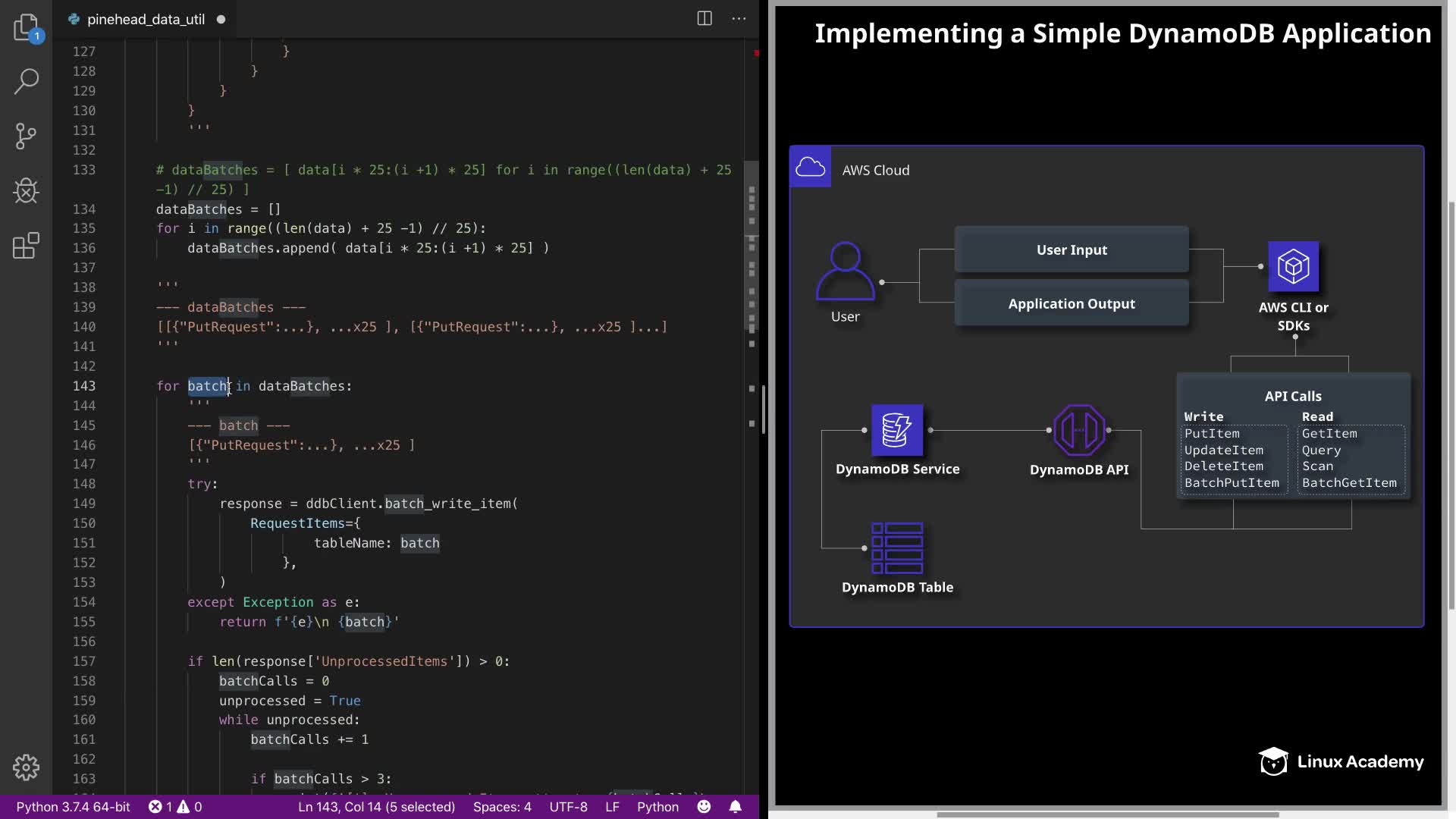Open the Source Control view

click(27, 136)
